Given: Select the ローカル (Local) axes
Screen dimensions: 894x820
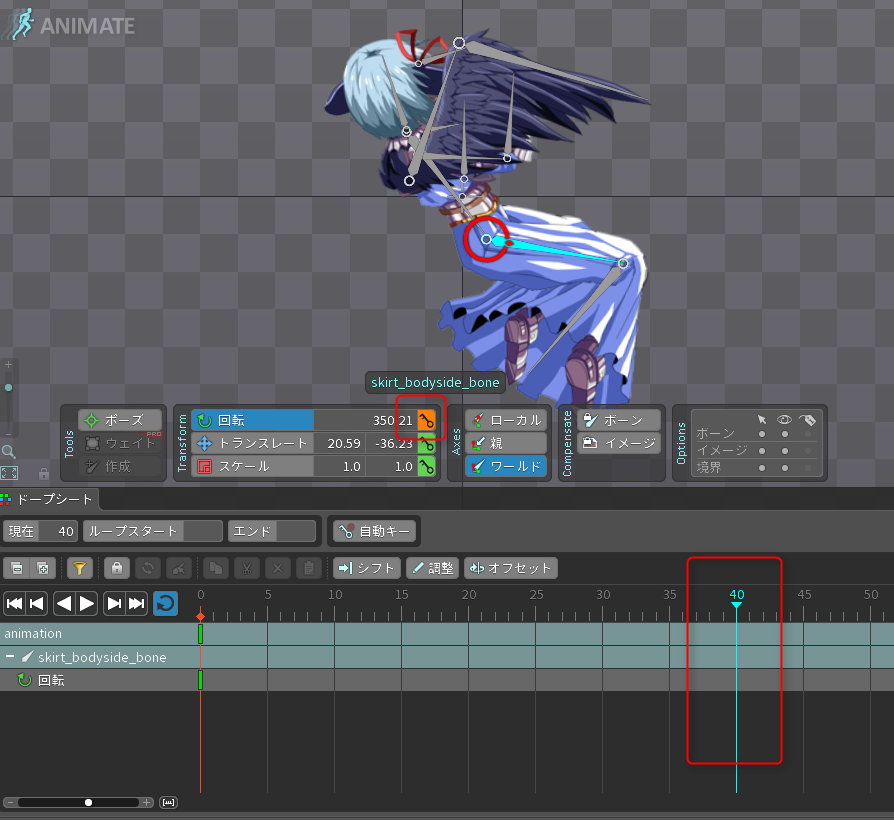Looking at the screenshot, I should point(506,420).
